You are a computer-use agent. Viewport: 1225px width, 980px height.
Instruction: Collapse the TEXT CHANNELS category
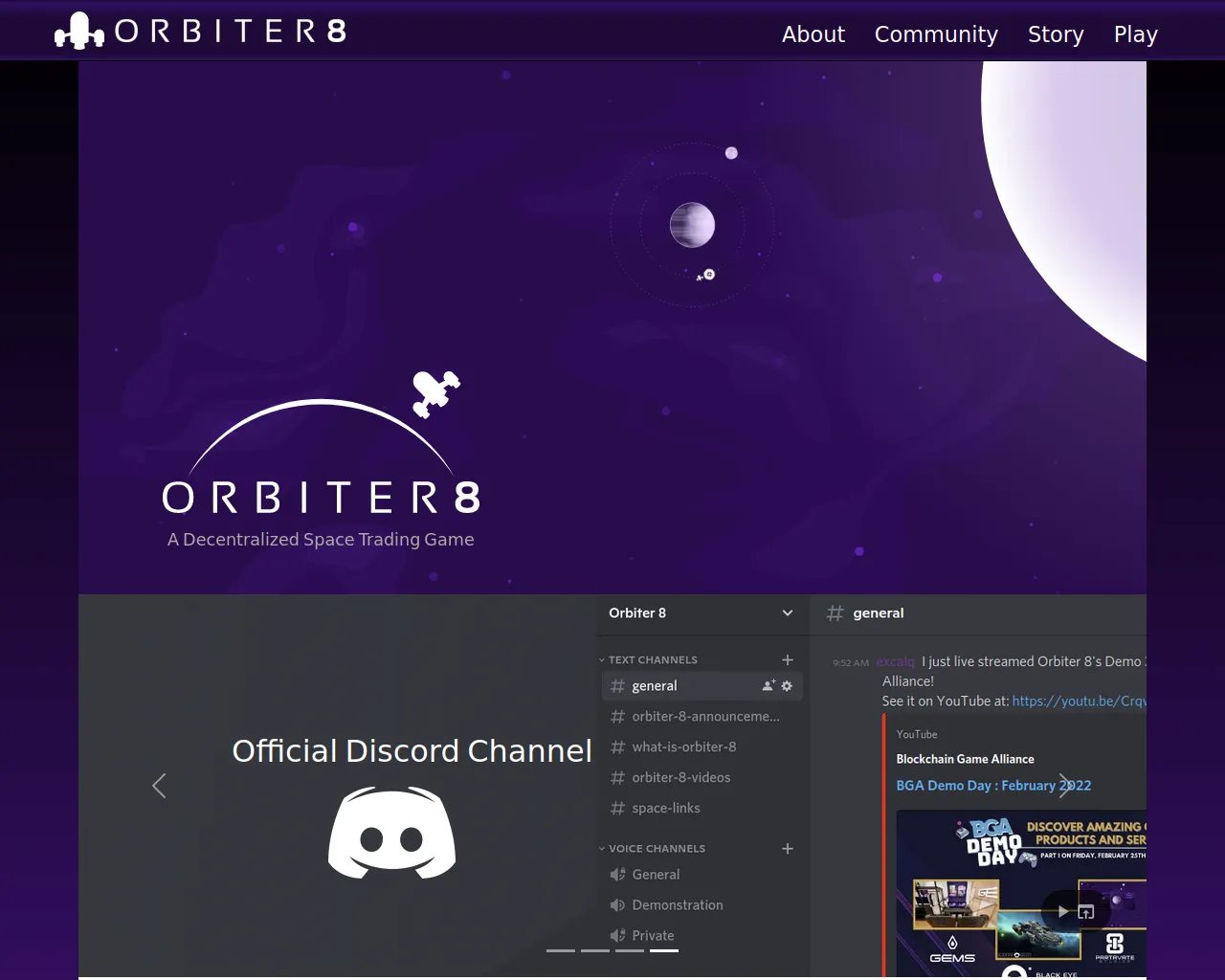coord(648,660)
